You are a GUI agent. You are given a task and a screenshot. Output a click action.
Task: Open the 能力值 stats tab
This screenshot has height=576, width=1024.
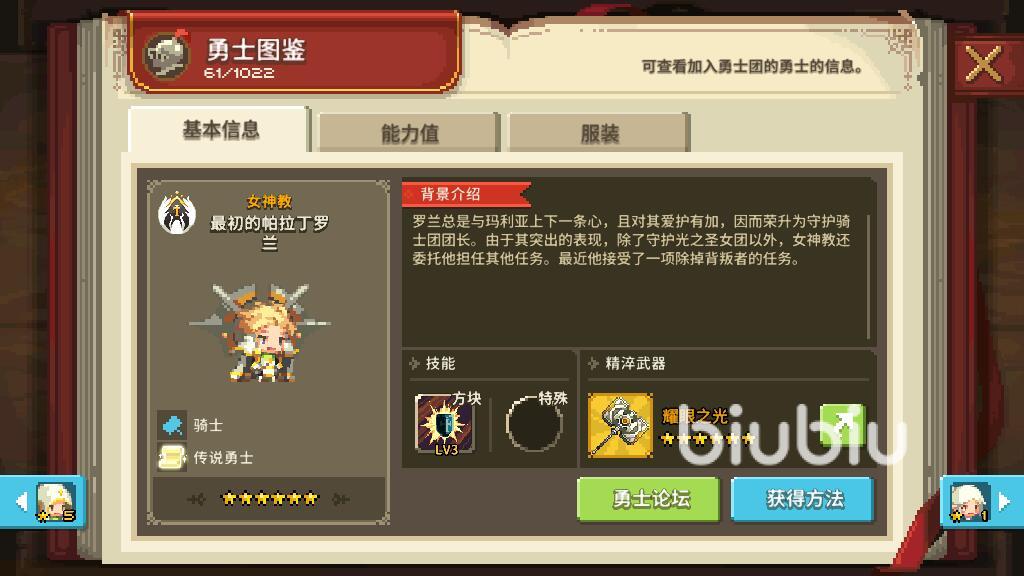coord(409,133)
